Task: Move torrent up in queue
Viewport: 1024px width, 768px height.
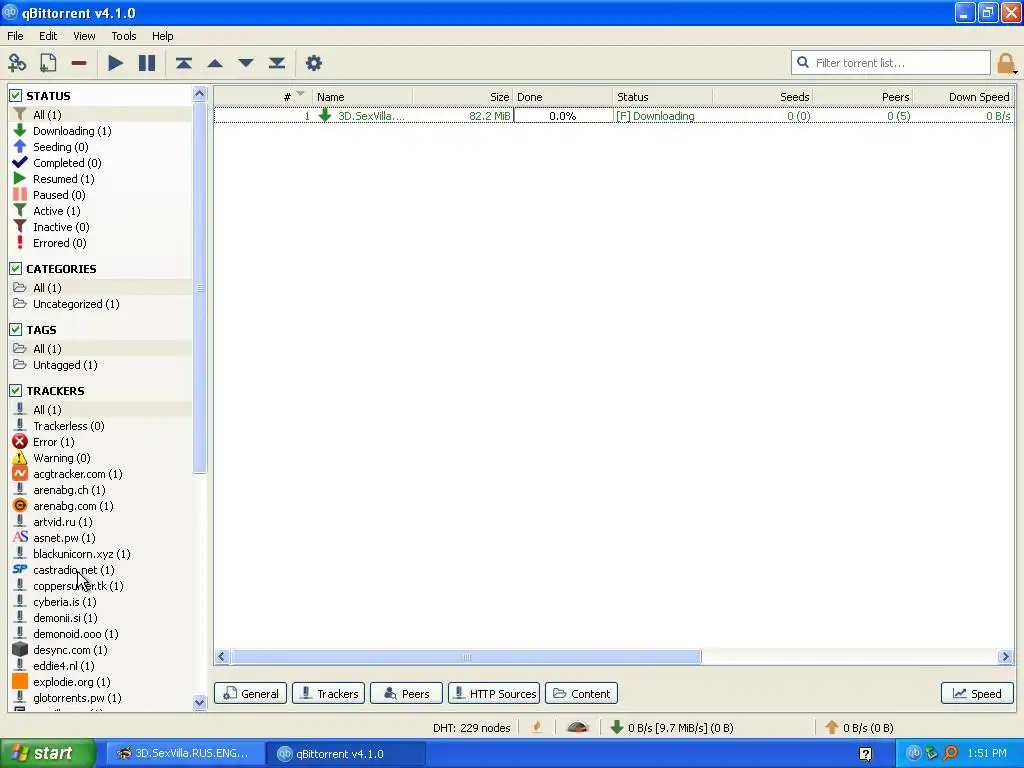Action: pyautogui.click(x=215, y=63)
